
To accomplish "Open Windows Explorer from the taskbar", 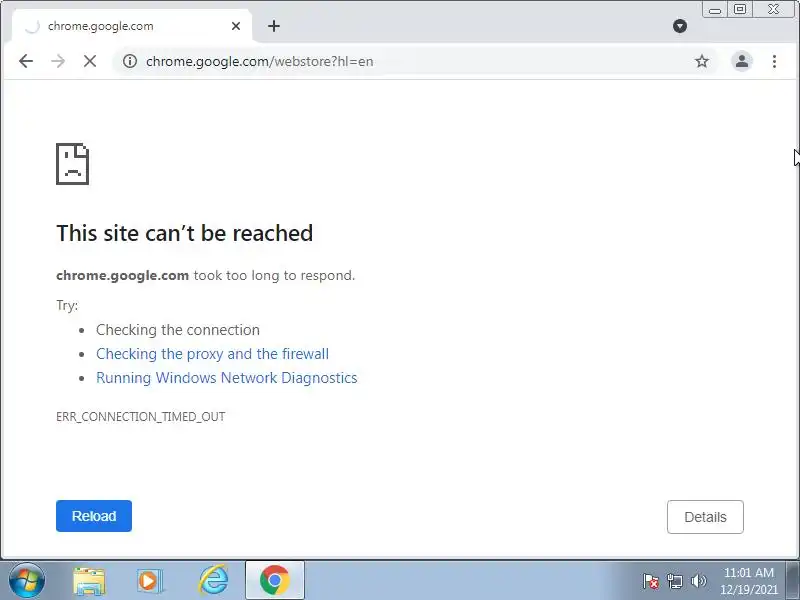I will click(89, 581).
